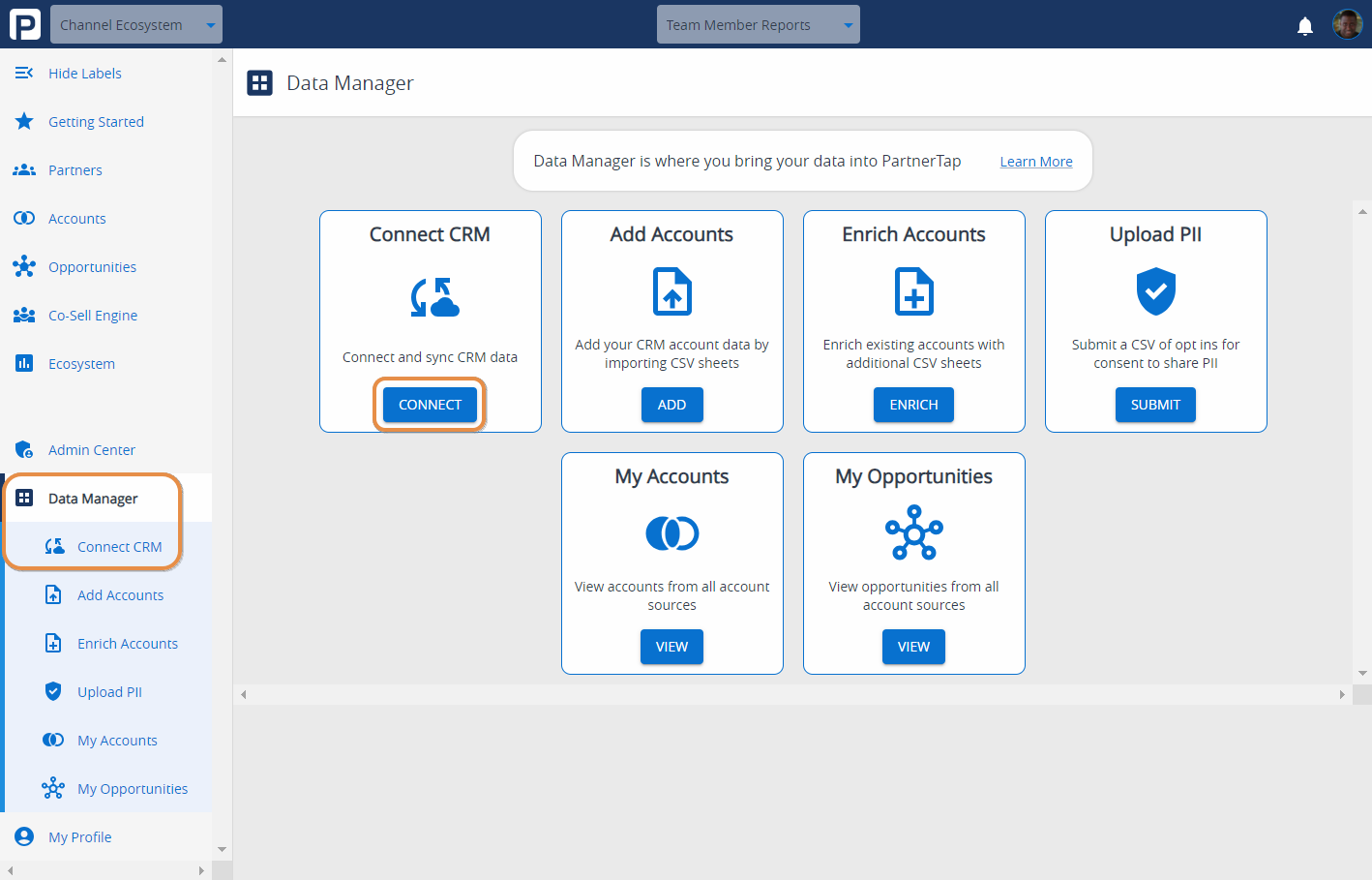Open the user avatar menu
The width and height of the screenshot is (1372, 880).
point(1347,24)
